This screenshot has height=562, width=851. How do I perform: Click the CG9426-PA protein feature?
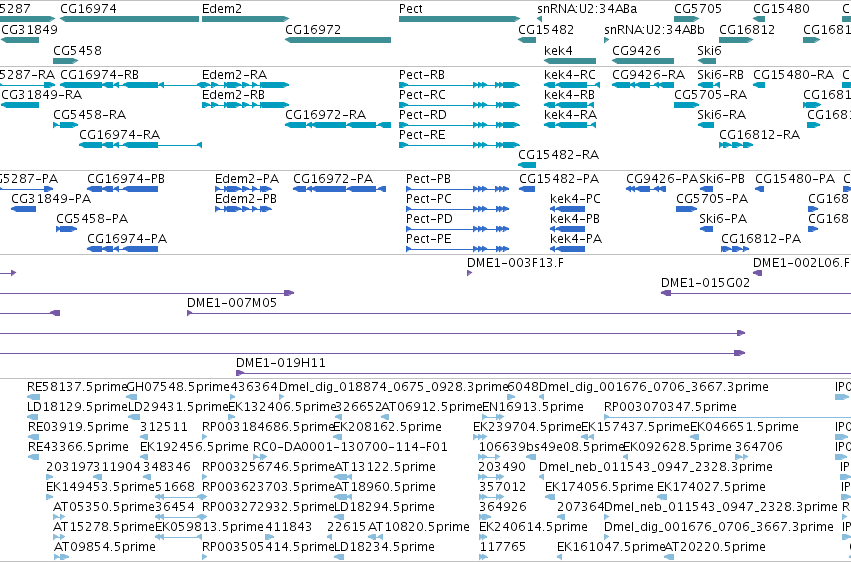click(646, 189)
